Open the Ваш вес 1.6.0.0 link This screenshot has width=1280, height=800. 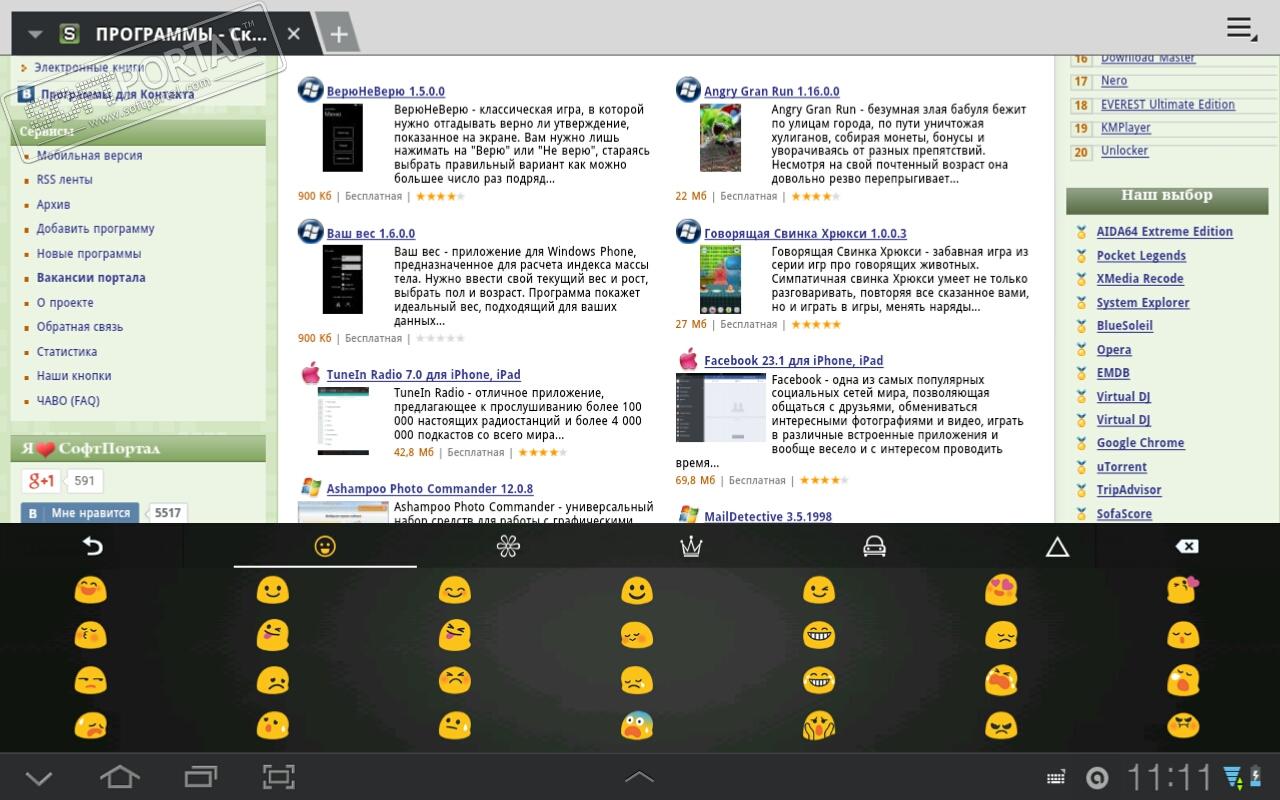coord(371,234)
